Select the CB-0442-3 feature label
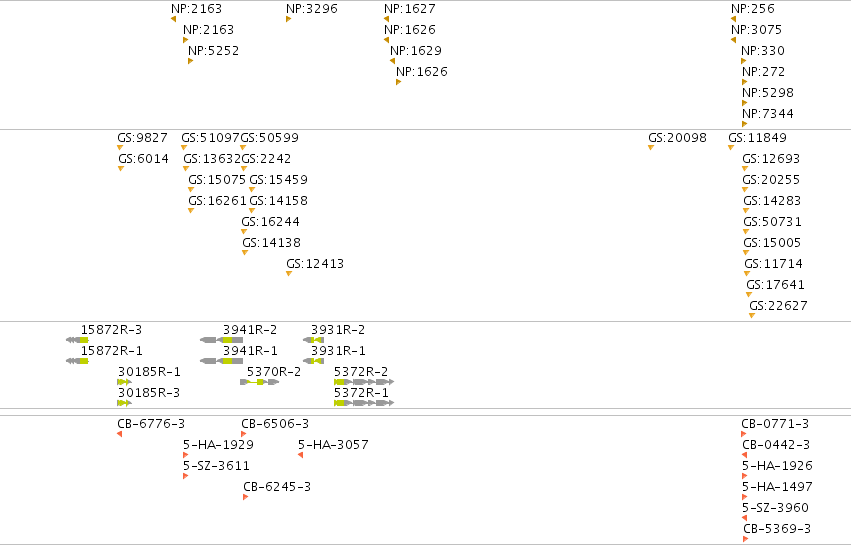The image size is (851, 545). pyautogui.click(x=776, y=445)
